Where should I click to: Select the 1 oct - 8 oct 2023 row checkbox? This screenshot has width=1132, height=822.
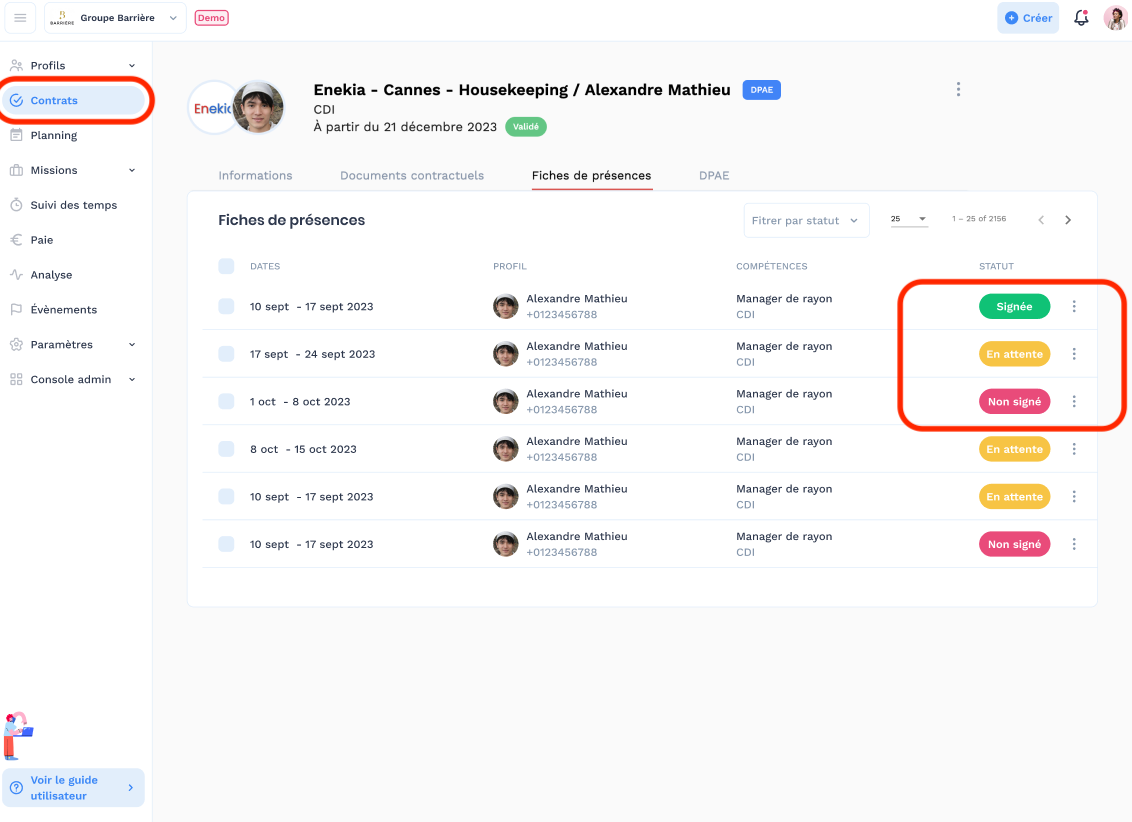227,402
